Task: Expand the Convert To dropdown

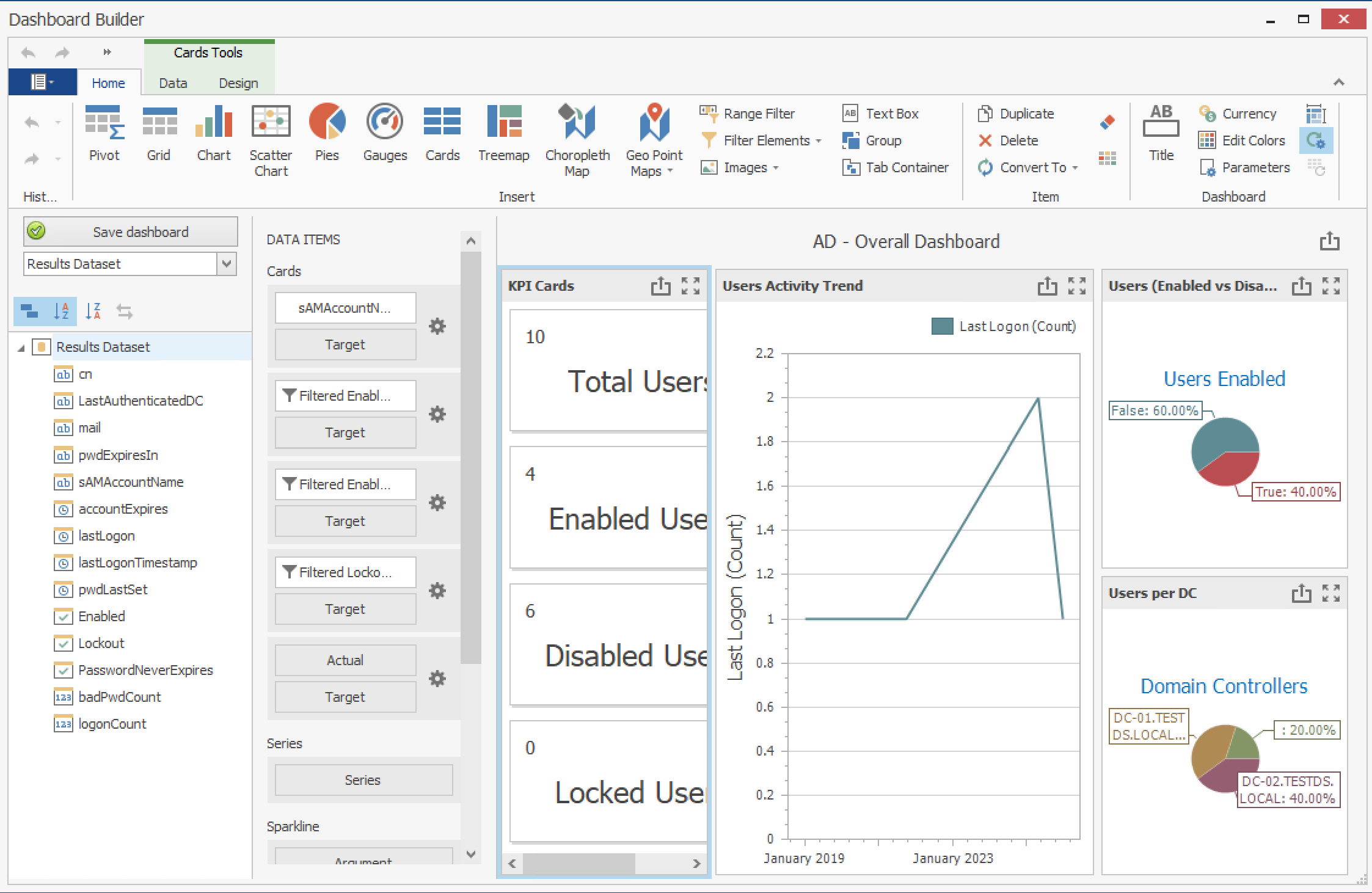Action: [1075, 168]
